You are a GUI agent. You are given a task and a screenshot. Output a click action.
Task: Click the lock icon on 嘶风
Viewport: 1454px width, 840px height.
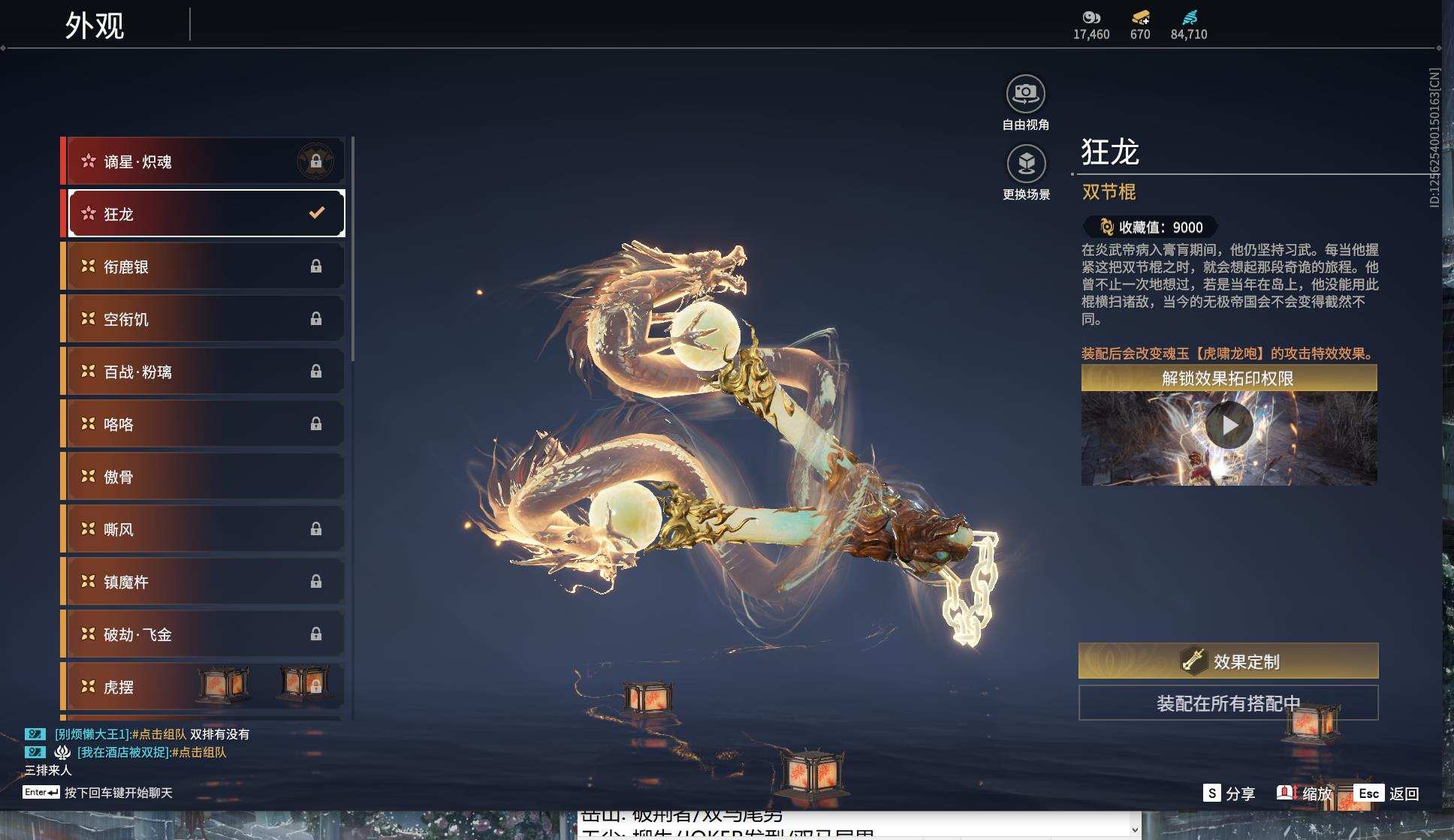pyautogui.click(x=316, y=528)
